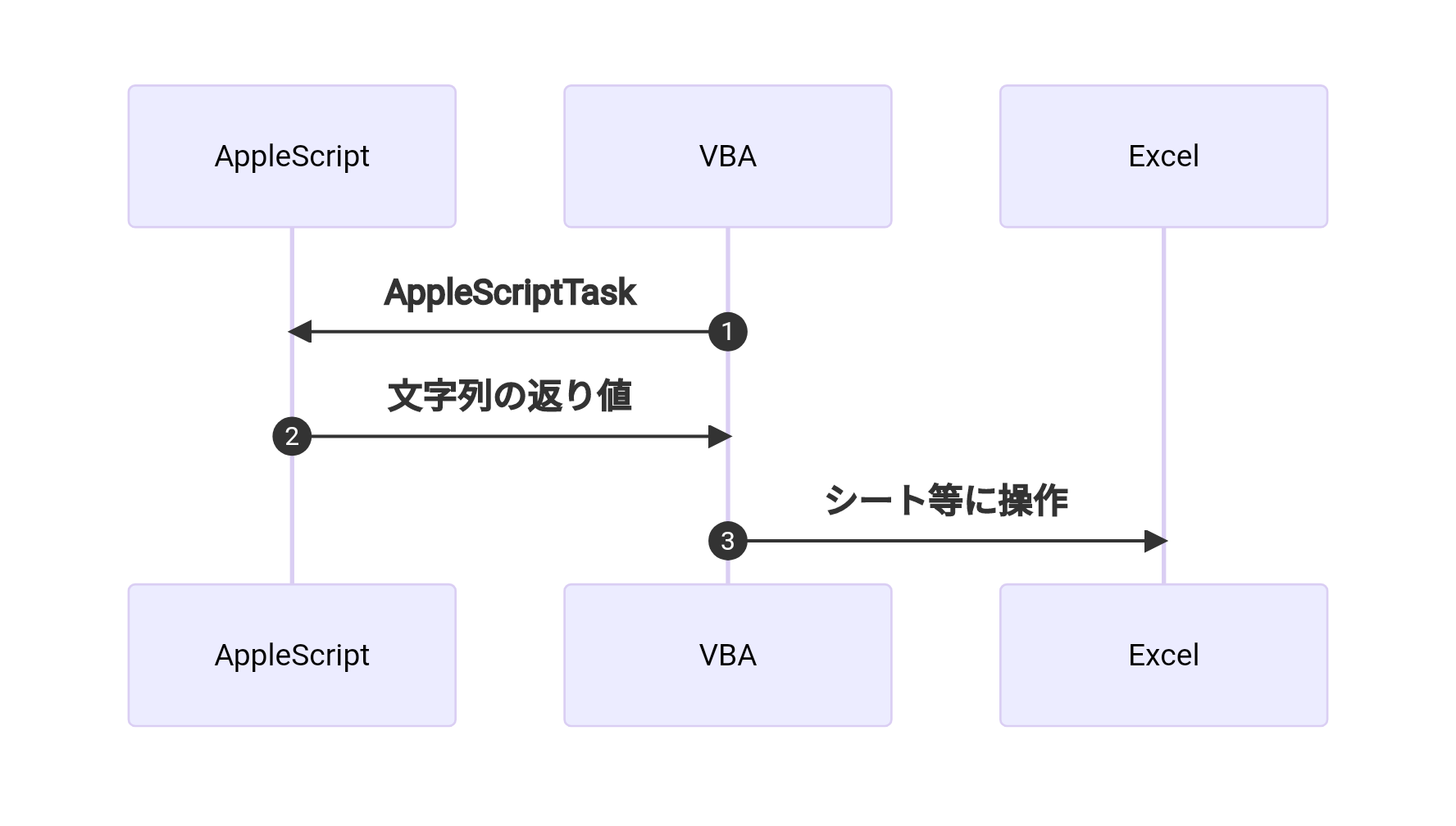Select the top VBA participant box
Screen dimensions: 1456x826
(727, 157)
